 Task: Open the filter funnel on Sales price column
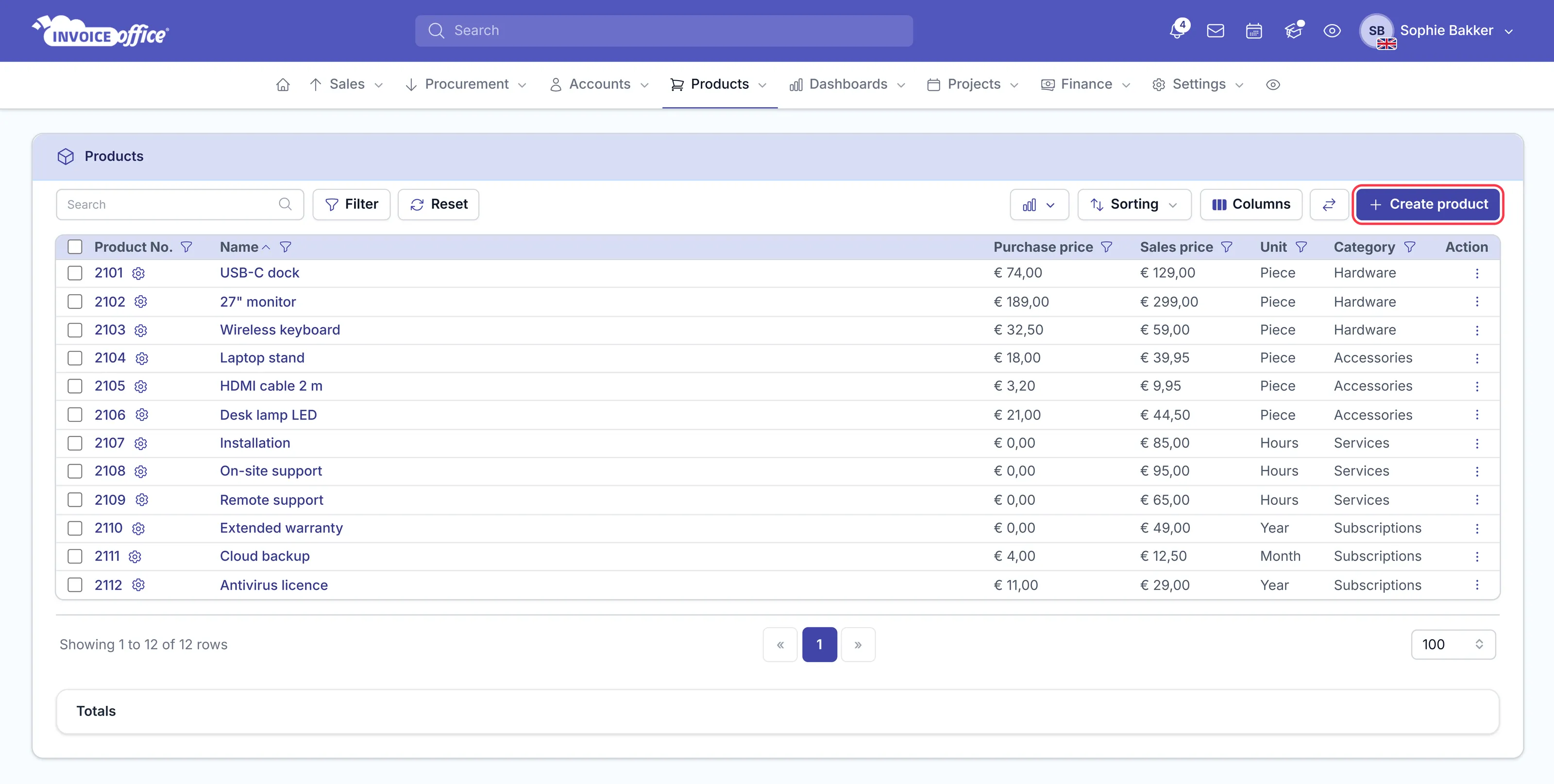tap(1226, 247)
